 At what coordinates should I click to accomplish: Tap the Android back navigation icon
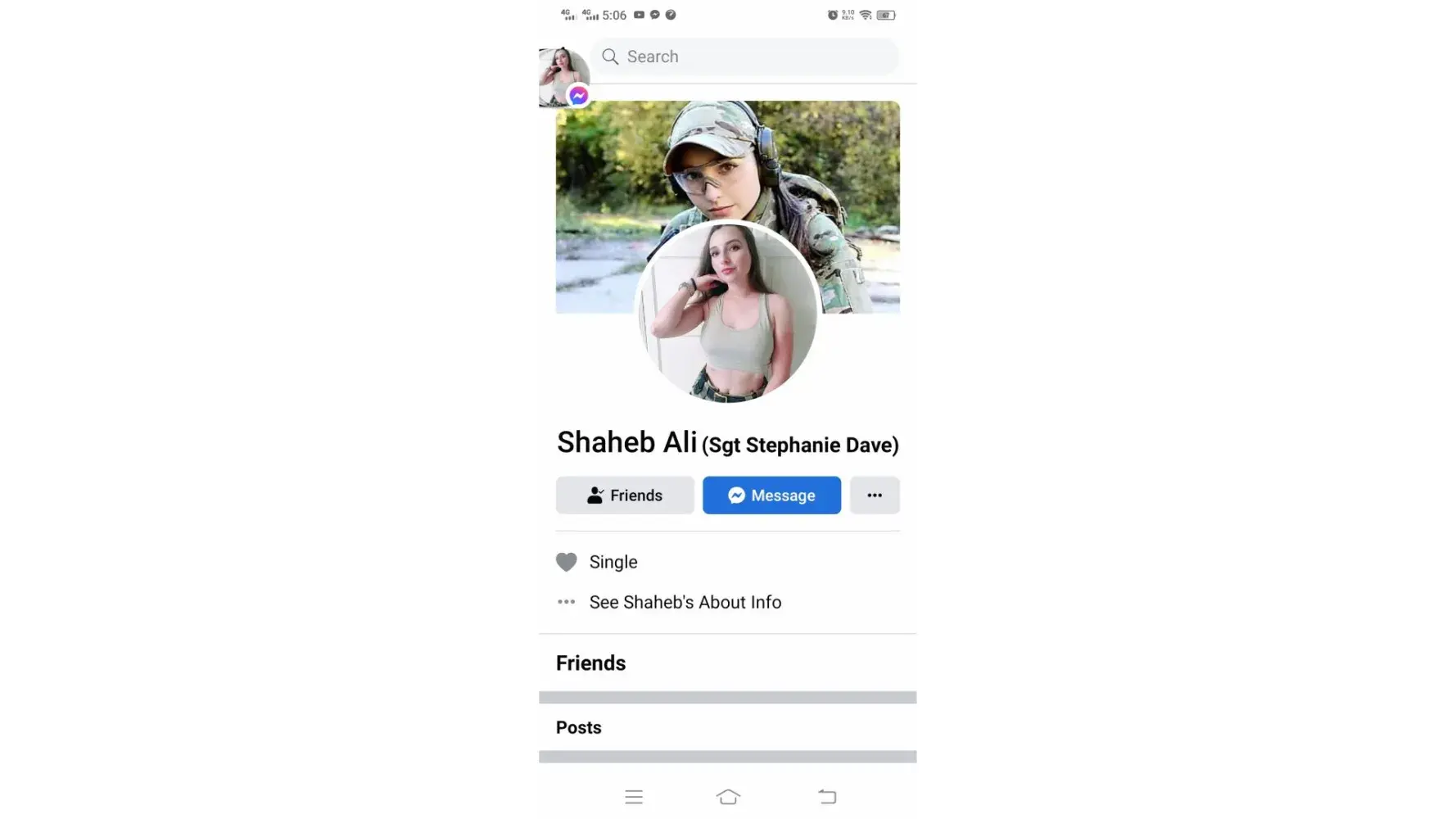[x=827, y=797]
